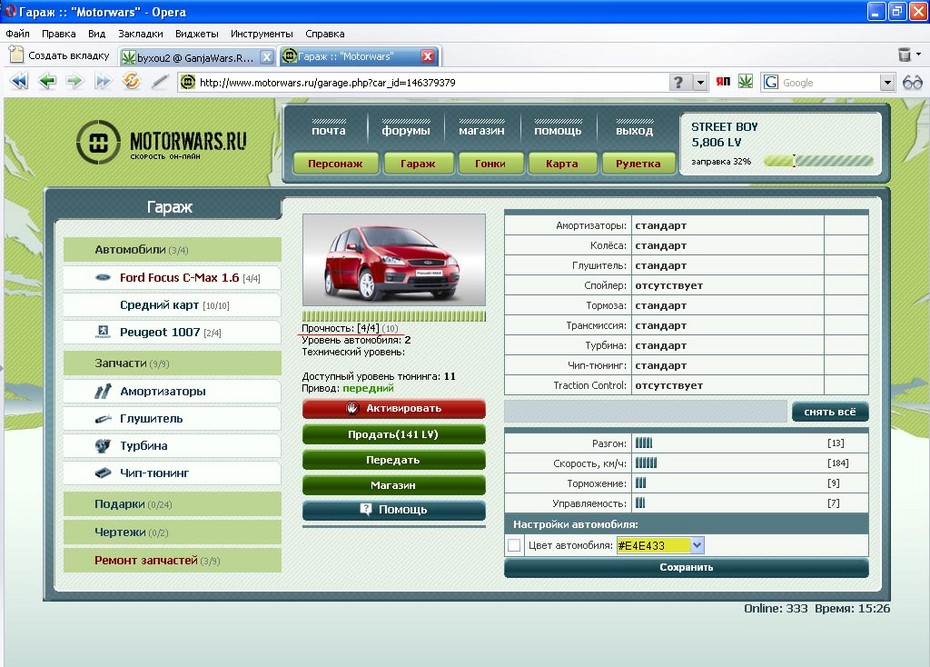Click the glasses view icon

912,82
